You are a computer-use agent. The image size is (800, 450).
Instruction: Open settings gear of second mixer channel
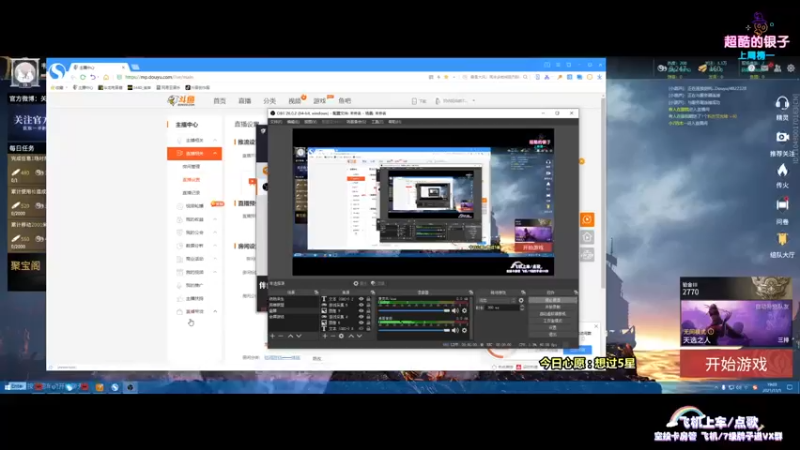[464, 331]
